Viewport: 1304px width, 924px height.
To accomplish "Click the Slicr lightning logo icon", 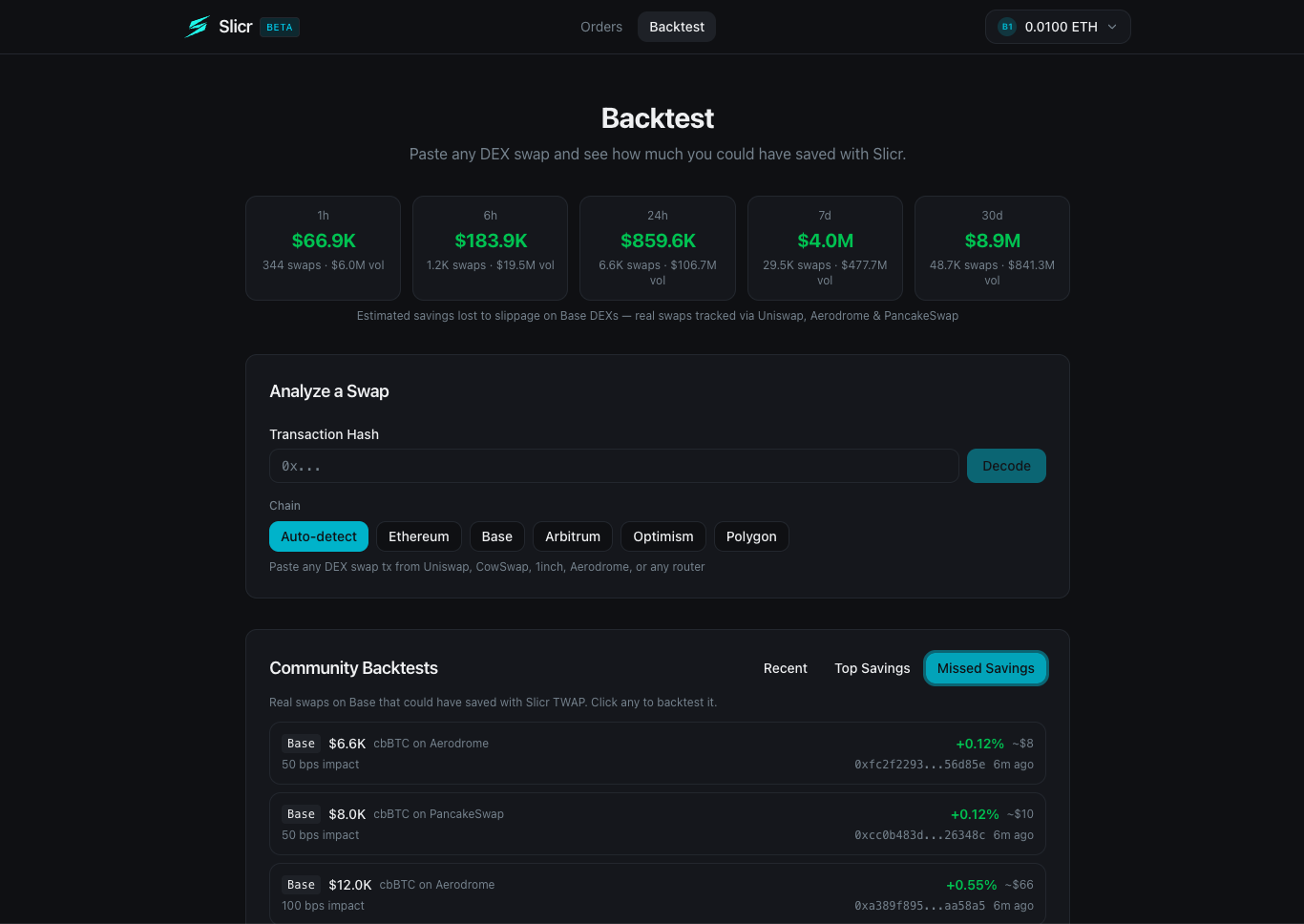I will (198, 27).
